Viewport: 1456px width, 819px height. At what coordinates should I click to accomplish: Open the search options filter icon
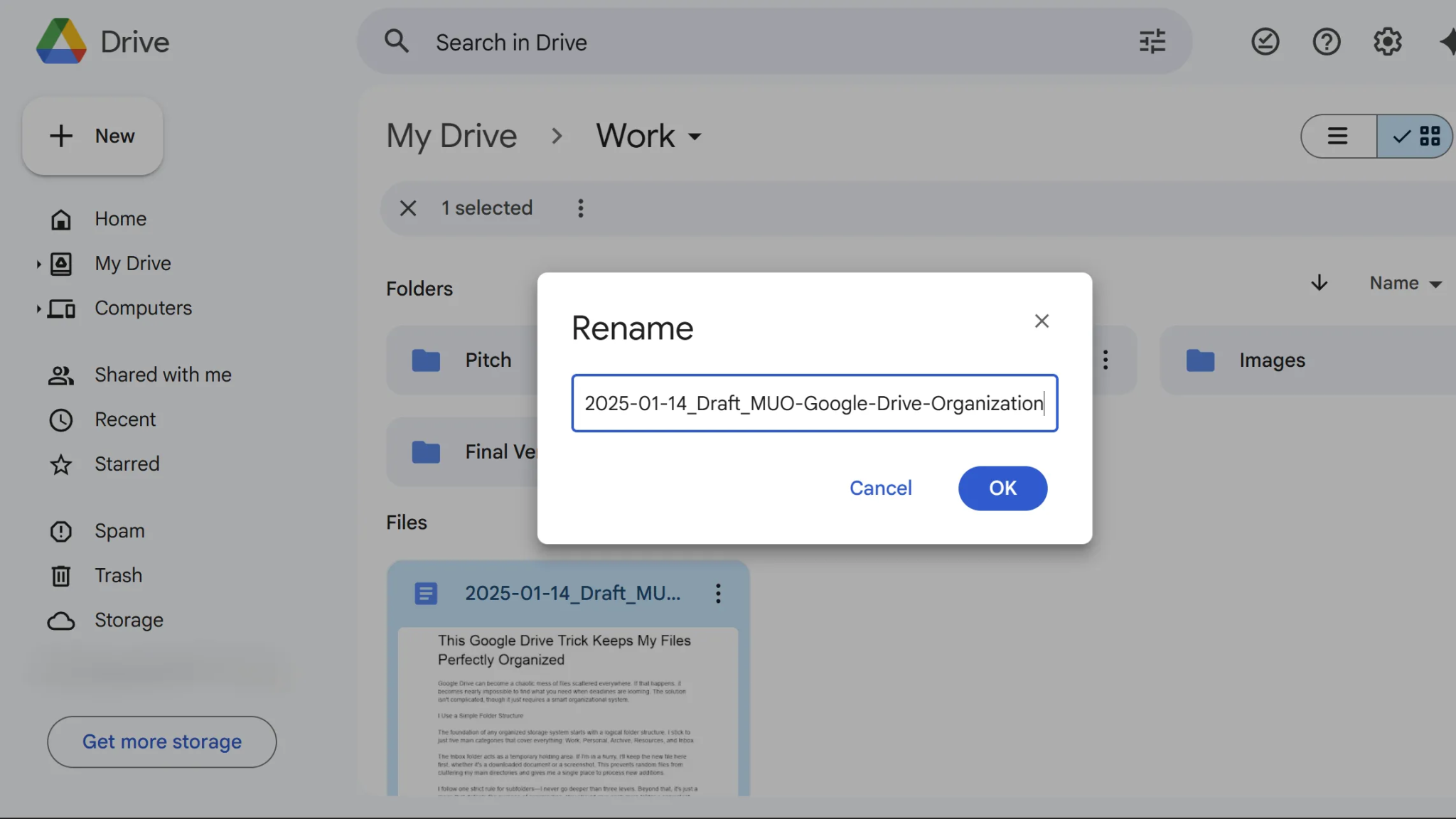point(1152,41)
